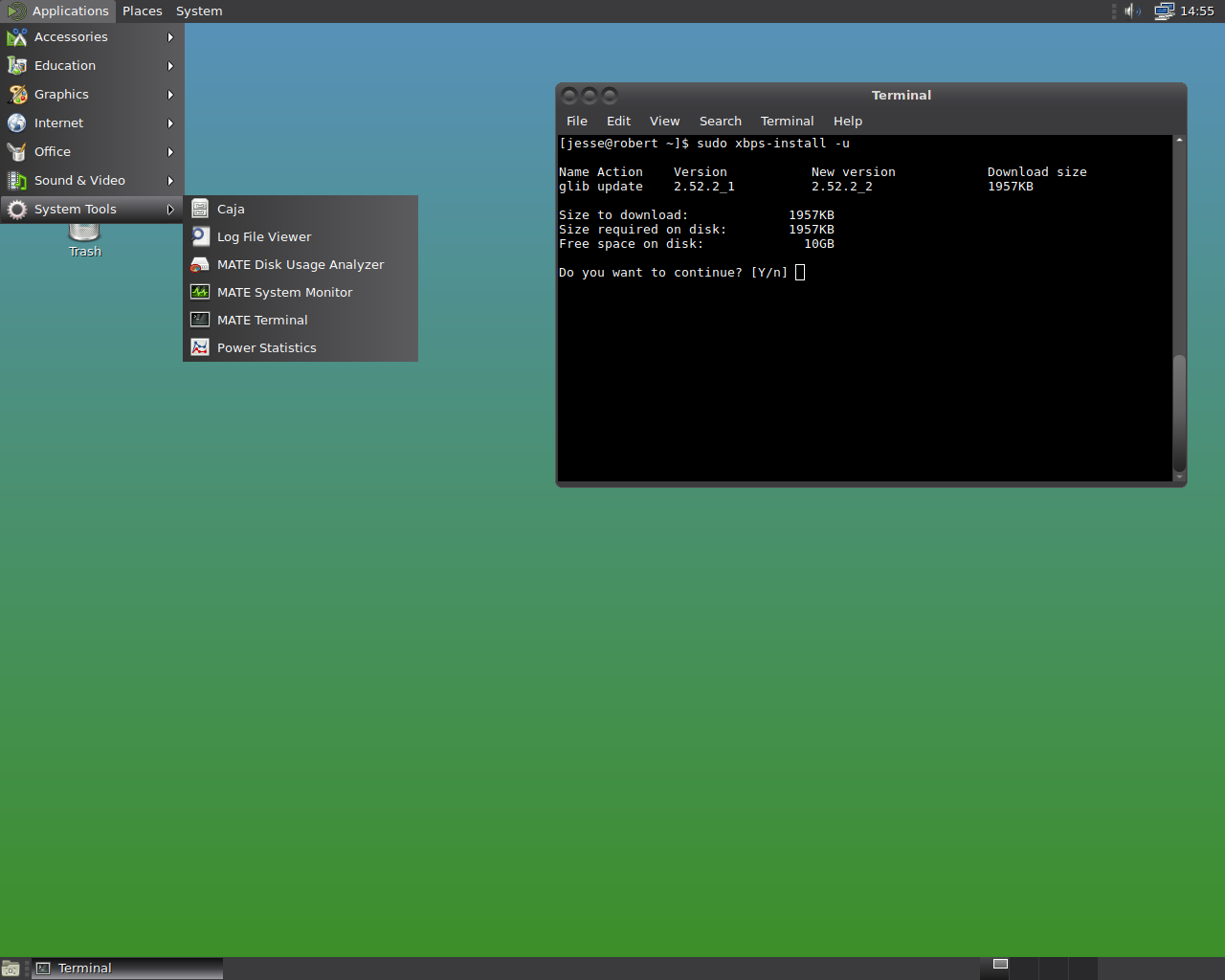
Task: Open MATE Disk Usage Analyzer icon
Action: tap(200, 264)
